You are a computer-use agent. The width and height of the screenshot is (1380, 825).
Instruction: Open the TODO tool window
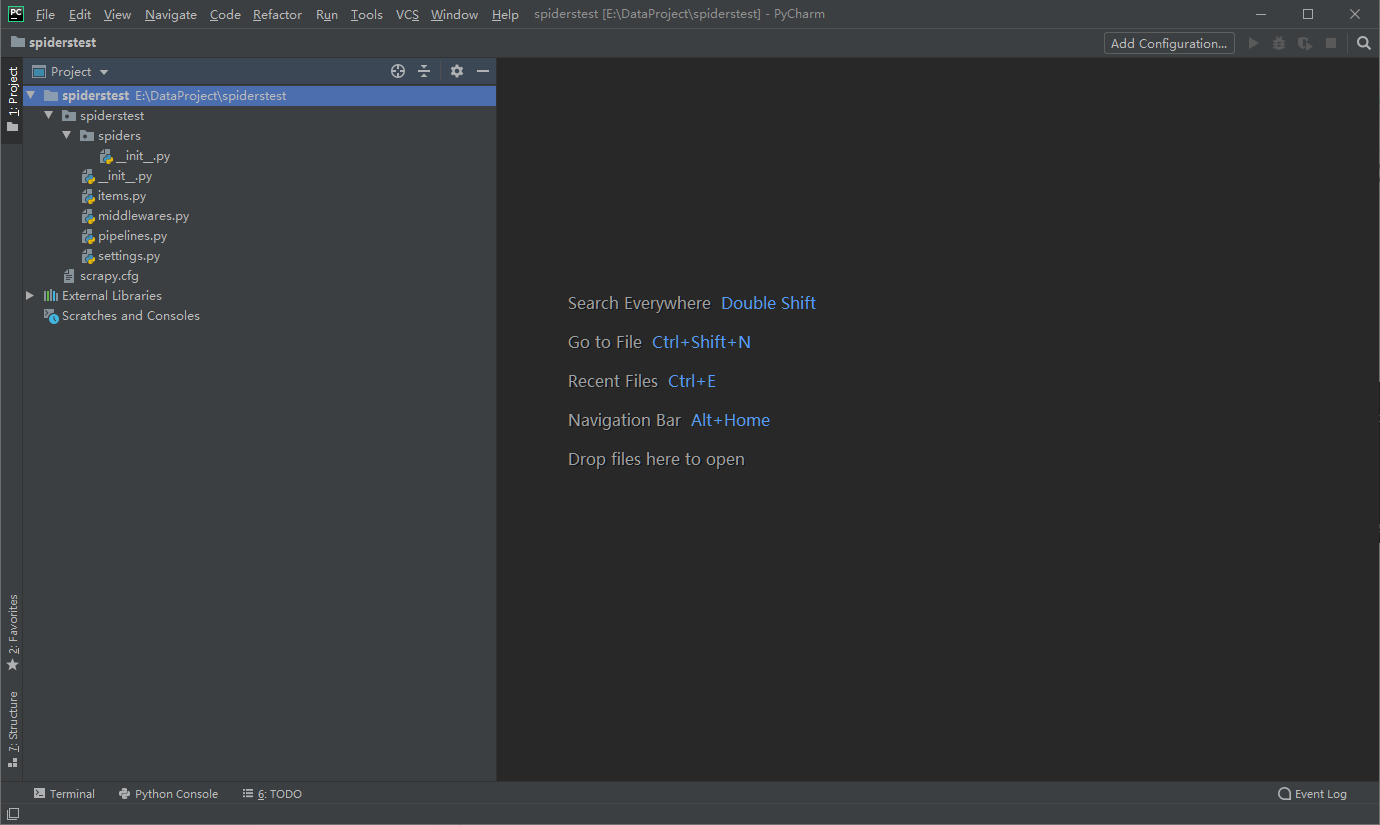[272, 794]
